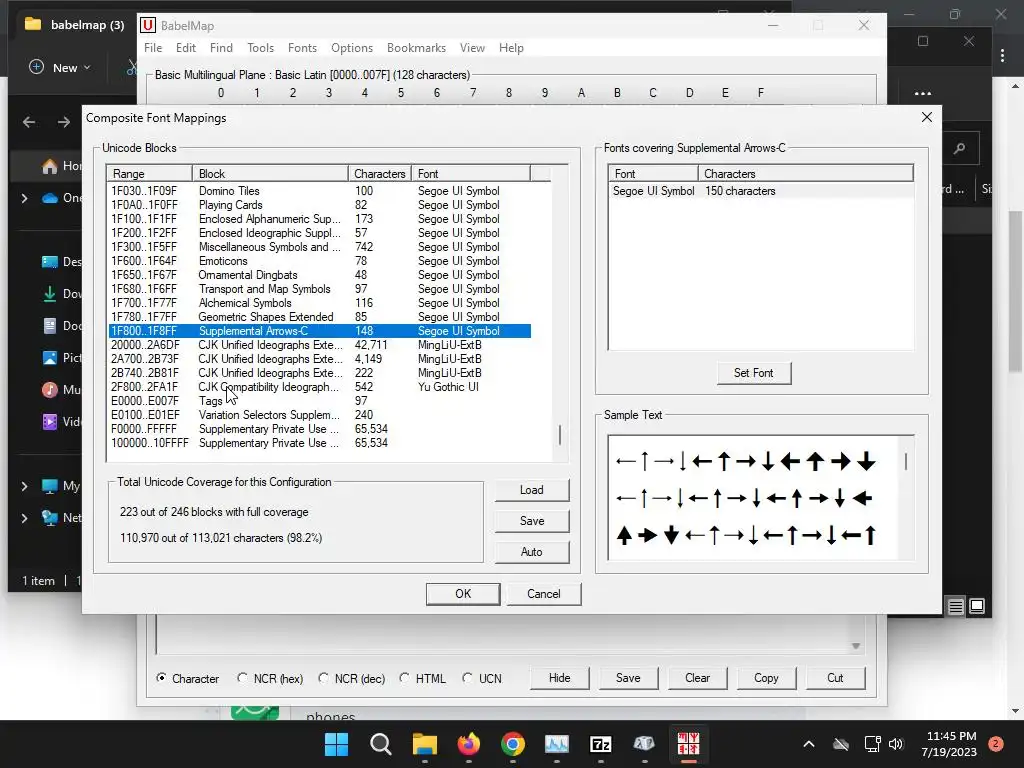This screenshot has height=768, width=1024.
Task: Switch to large icons view in Explorer
Action: point(977,606)
